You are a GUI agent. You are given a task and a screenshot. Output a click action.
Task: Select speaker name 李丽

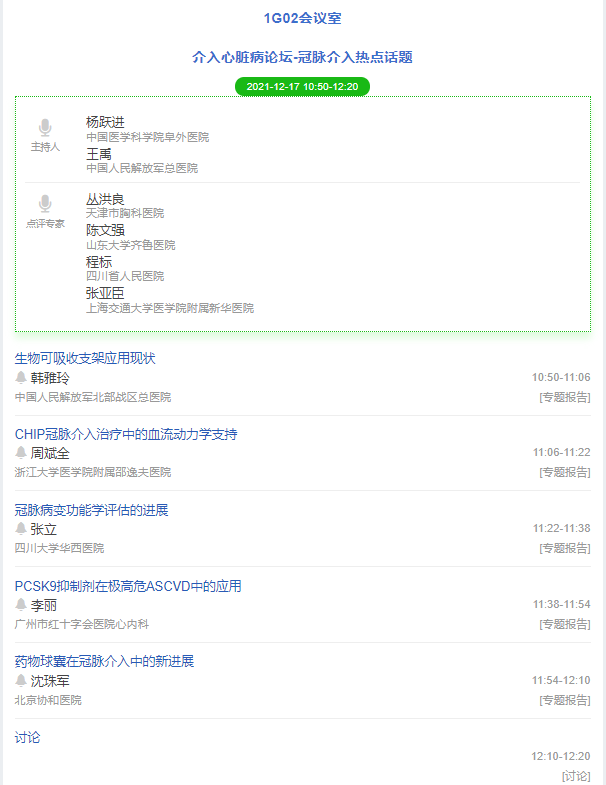43,605
